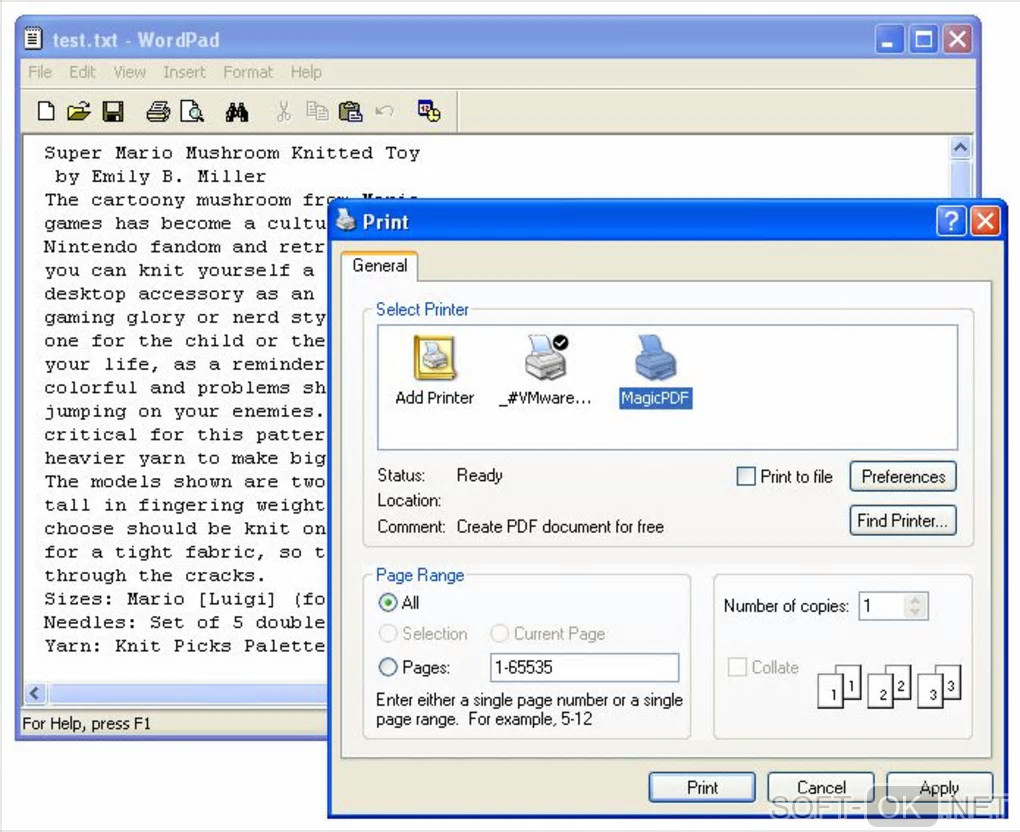Click the New document icon in WordPad toolbar

pyautogui.click(x=46, y=111)
